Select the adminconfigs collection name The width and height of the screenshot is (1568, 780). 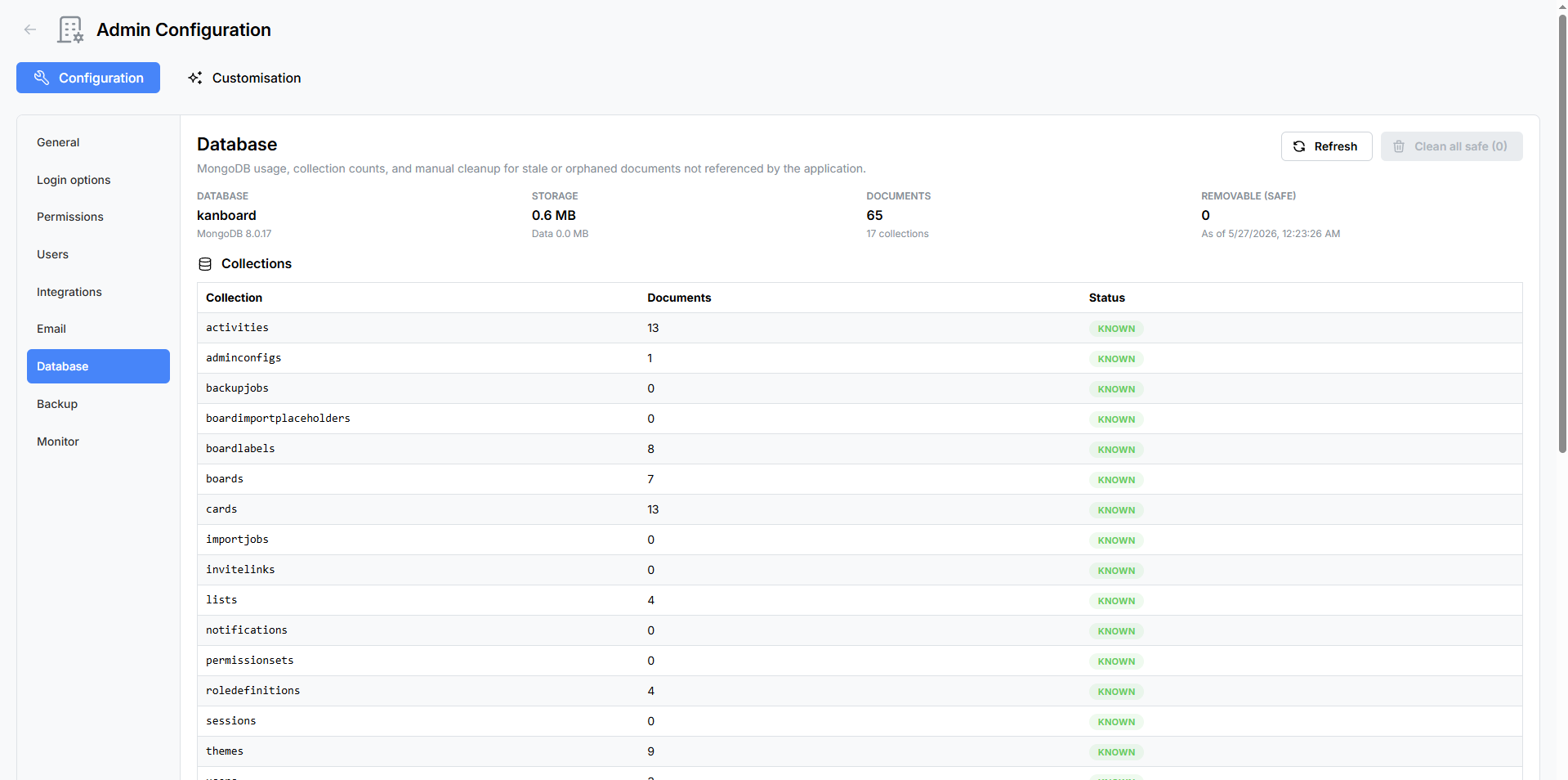coord(243,358)
